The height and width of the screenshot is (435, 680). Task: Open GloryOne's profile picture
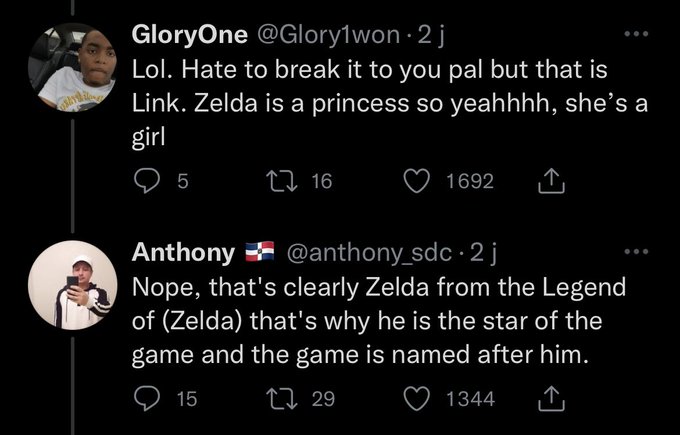(x=69, y=65)
